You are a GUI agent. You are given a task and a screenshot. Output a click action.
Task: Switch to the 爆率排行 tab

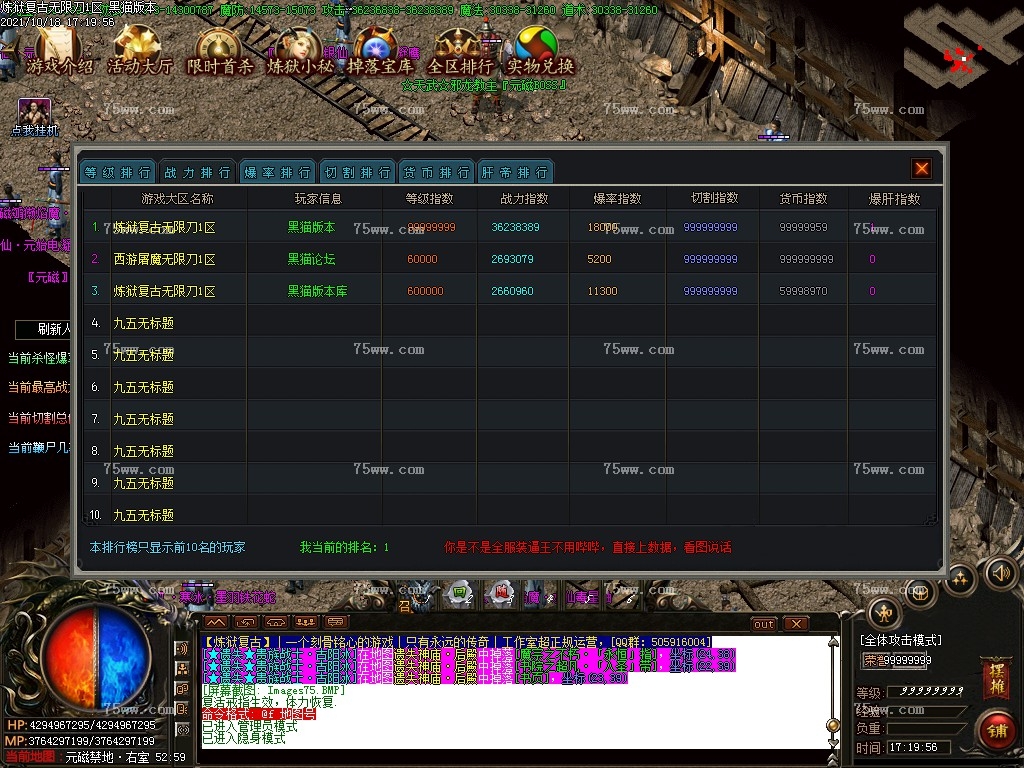(x=277, y=172)
